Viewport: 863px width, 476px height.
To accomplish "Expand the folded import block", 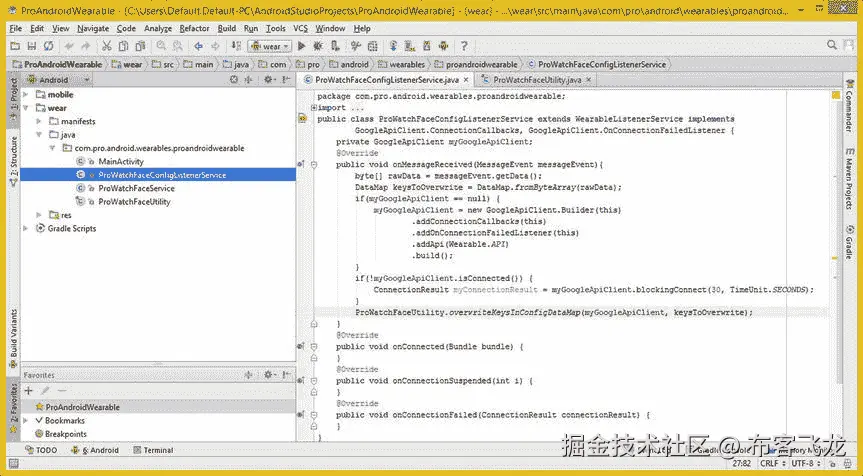I will pos(314,107).
